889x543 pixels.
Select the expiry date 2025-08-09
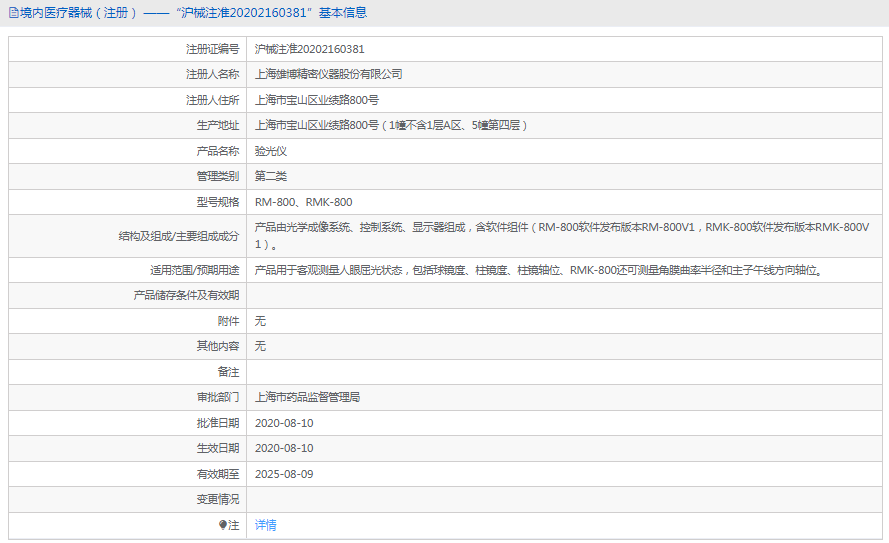point(284,474)
